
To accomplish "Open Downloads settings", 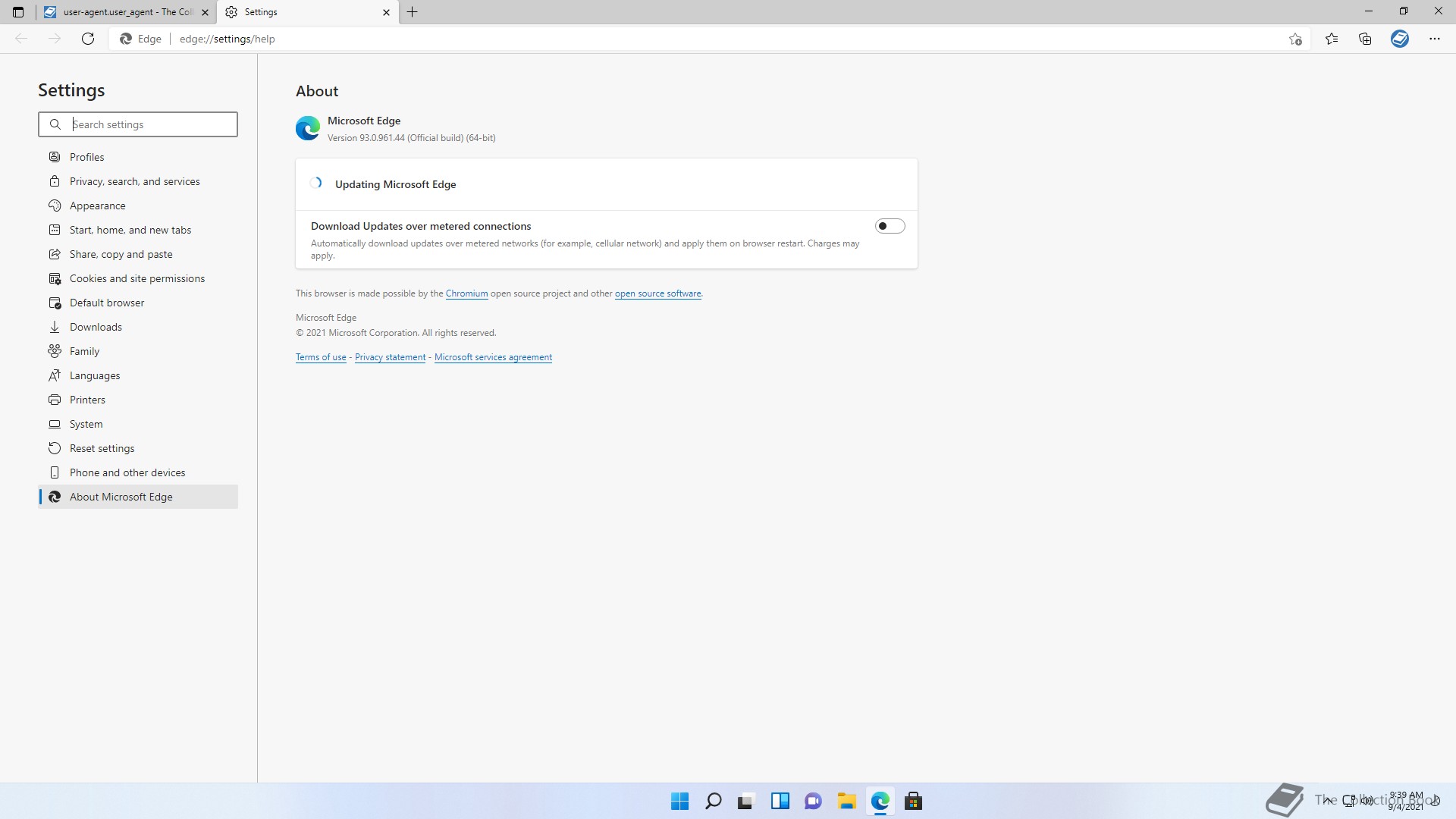I will click(138, 327).
